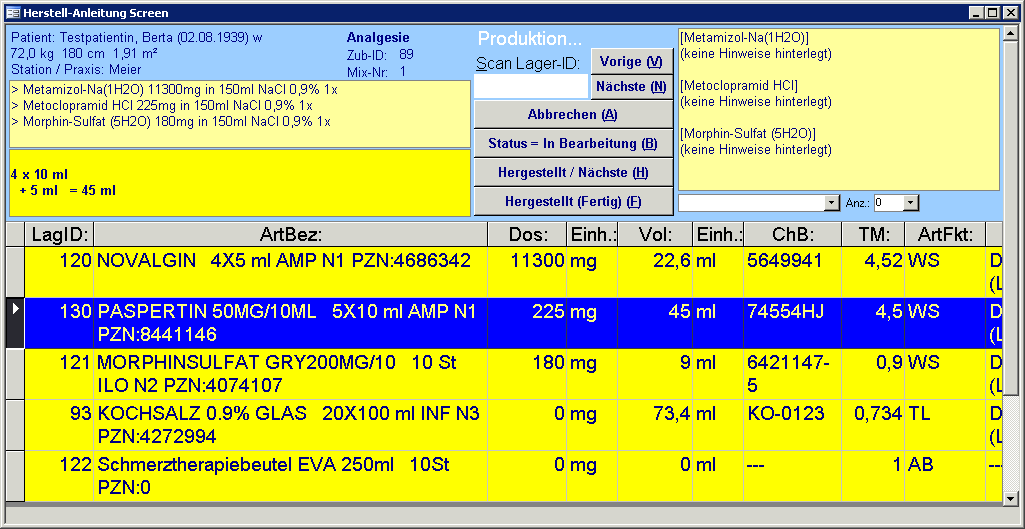Open the wide combo box dropdown arrow
This screenshot has height=529, width=1025.
(832, 203)
